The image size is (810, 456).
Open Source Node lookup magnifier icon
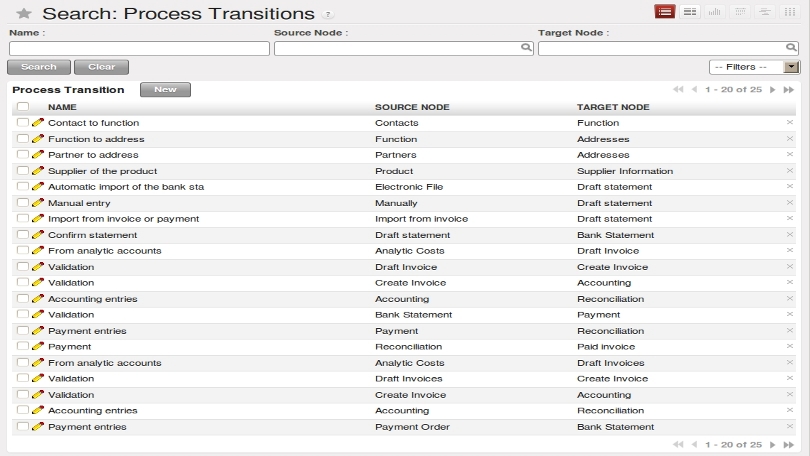click(x=526, y=48)
